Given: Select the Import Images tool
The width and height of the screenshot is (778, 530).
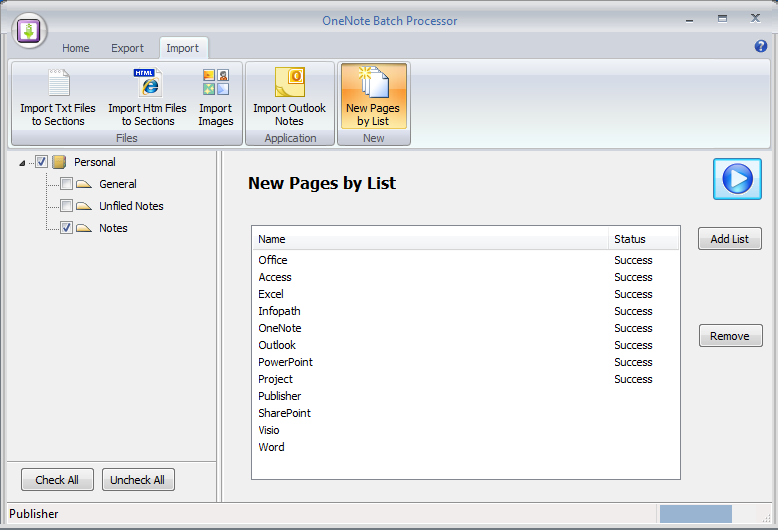Looking at the screenshot, I should coord(216,97).
